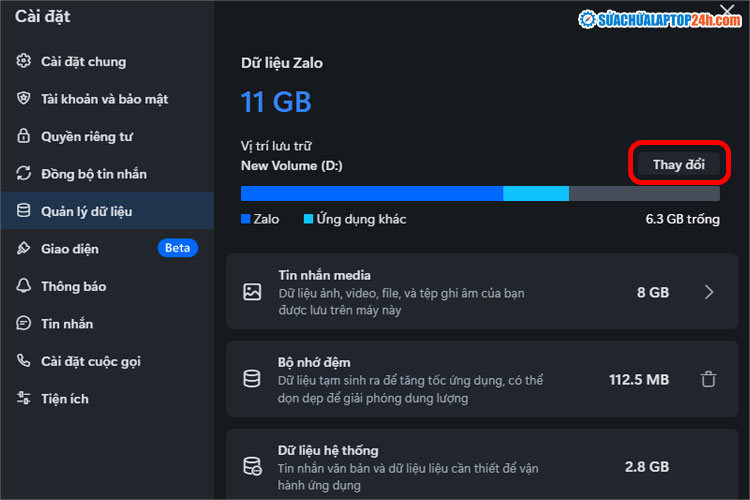Screen dimensions: 750x500
Task: Click the bell icon for Thông báo
Action: (24, 287)
